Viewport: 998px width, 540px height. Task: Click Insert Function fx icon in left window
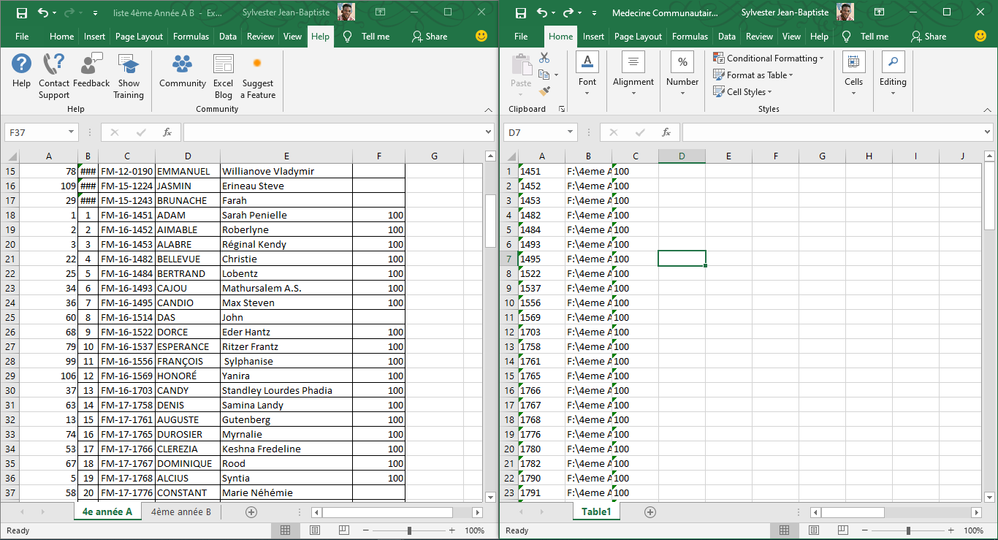tap(167, 132)
